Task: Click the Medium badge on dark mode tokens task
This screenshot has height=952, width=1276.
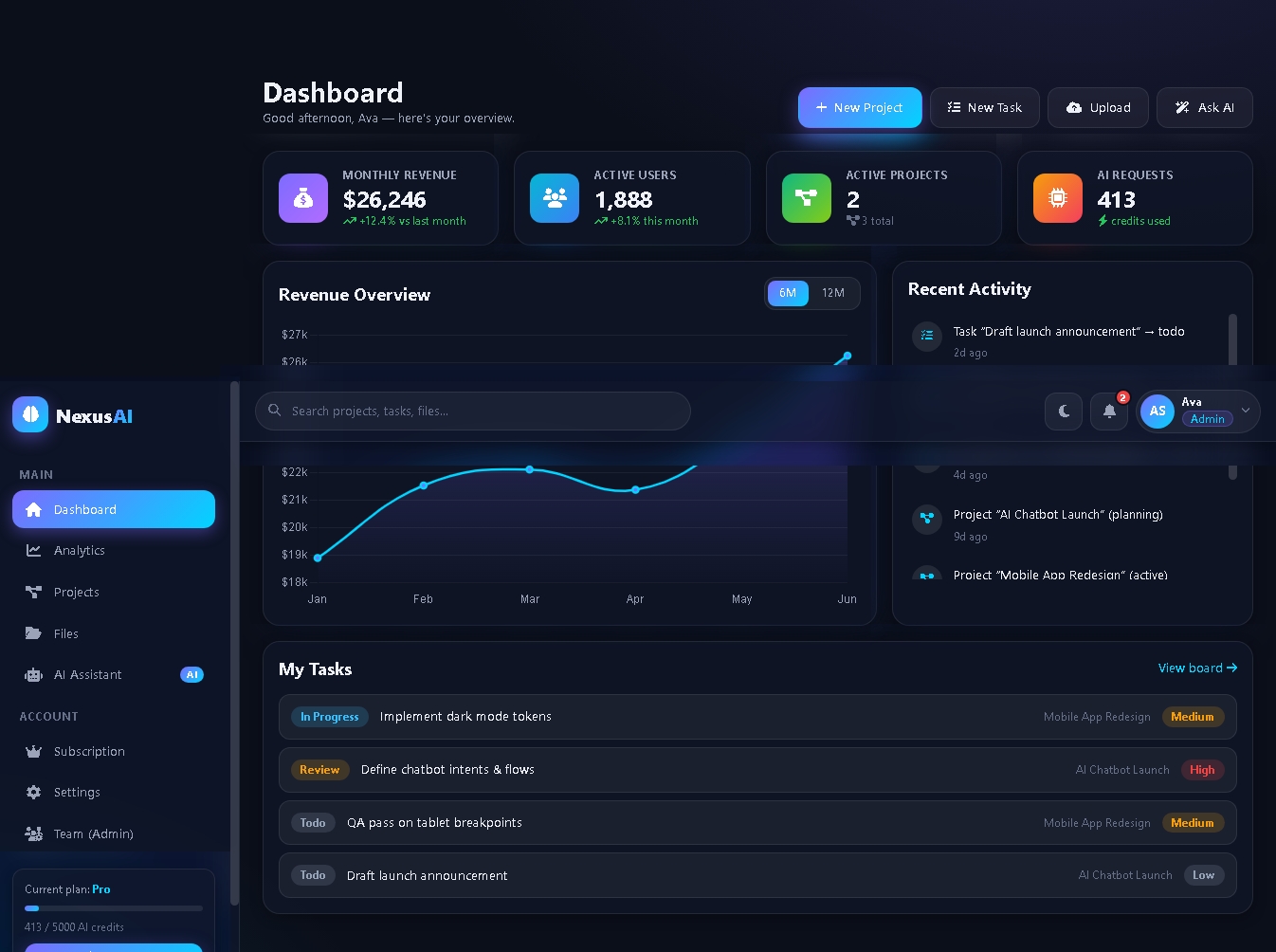Action: [1193, 717]
